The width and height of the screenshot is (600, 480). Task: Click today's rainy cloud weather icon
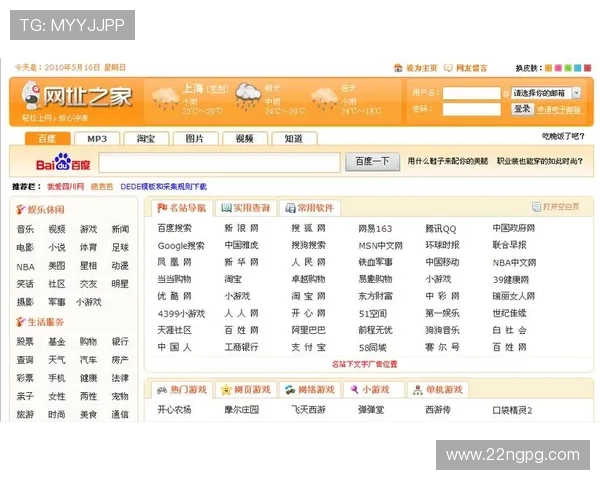pyautogui.click(x=166, y=98)
